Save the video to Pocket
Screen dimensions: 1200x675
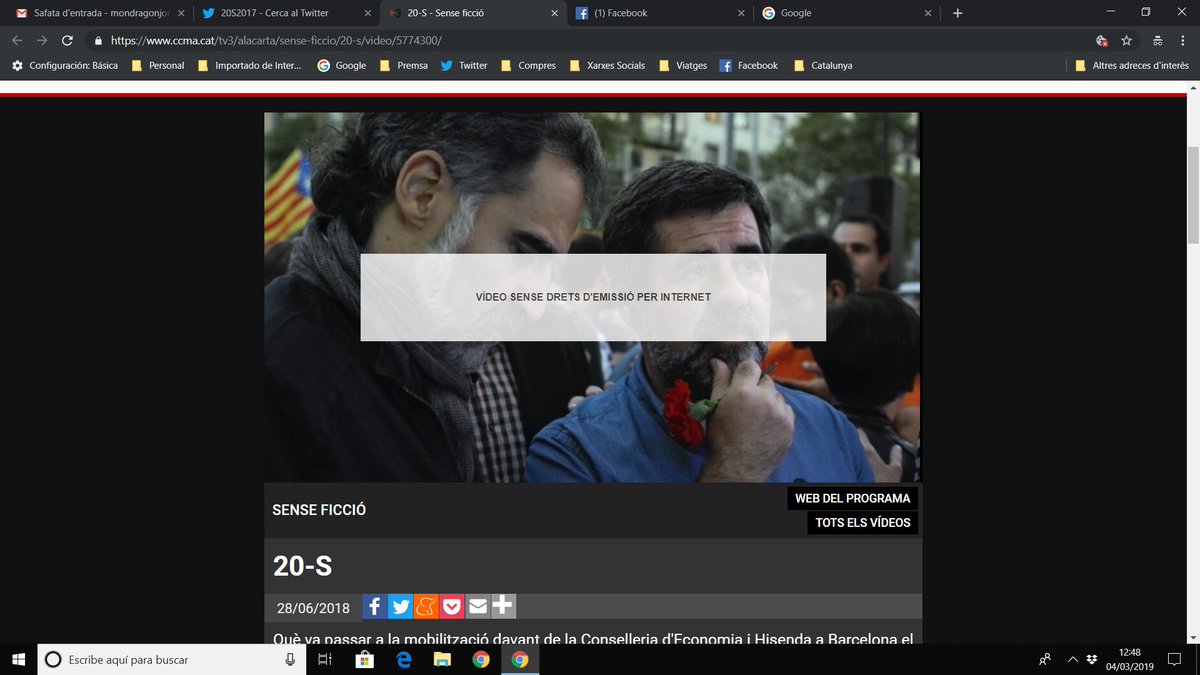point(452,606)
